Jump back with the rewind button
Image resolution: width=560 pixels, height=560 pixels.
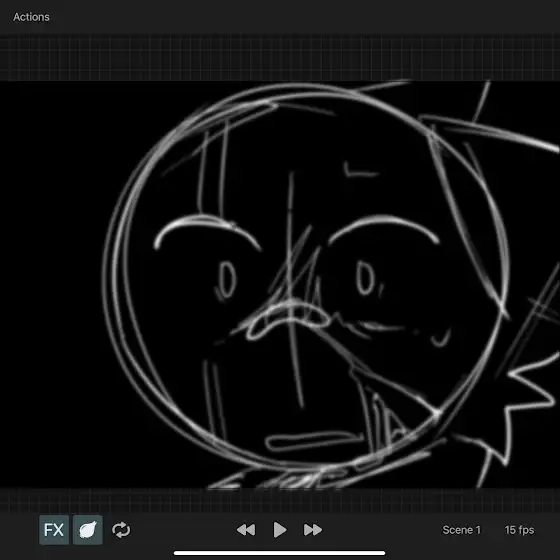(x=246, y=530)
